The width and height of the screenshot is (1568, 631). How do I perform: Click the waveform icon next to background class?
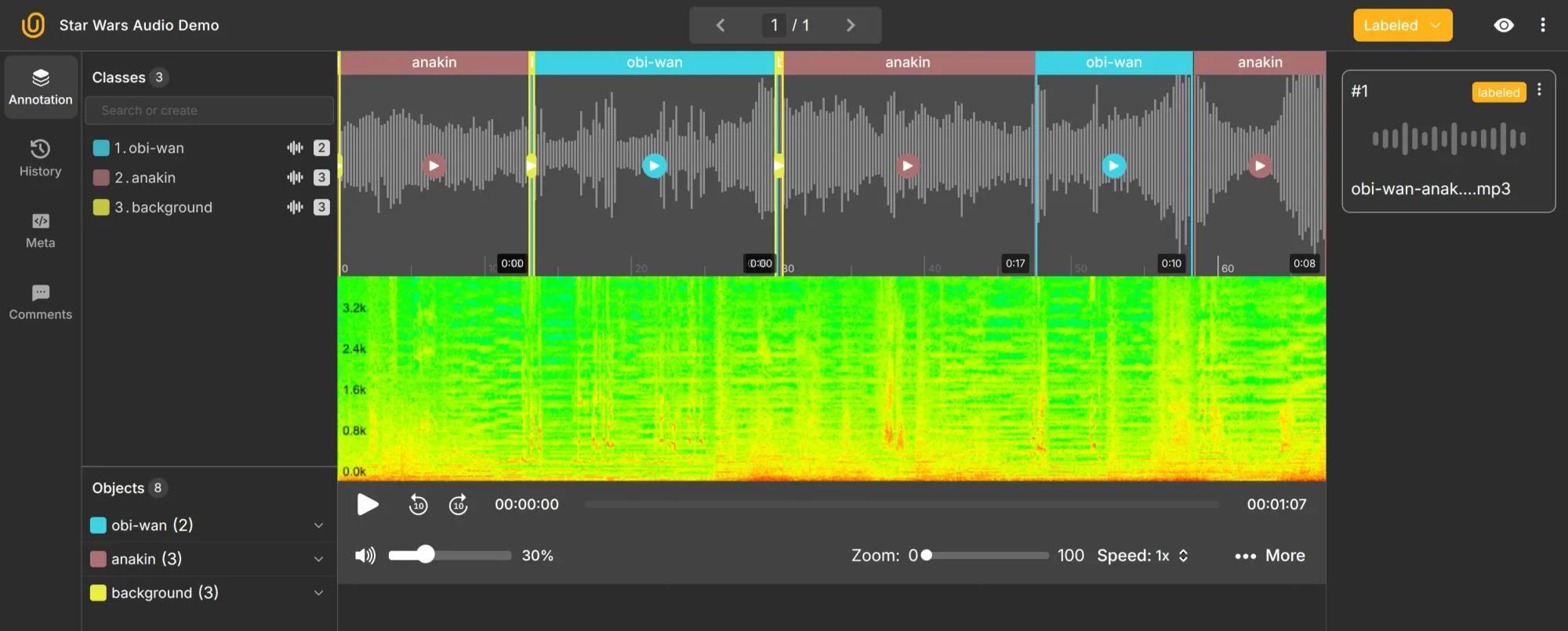click(x=295, y=208)
